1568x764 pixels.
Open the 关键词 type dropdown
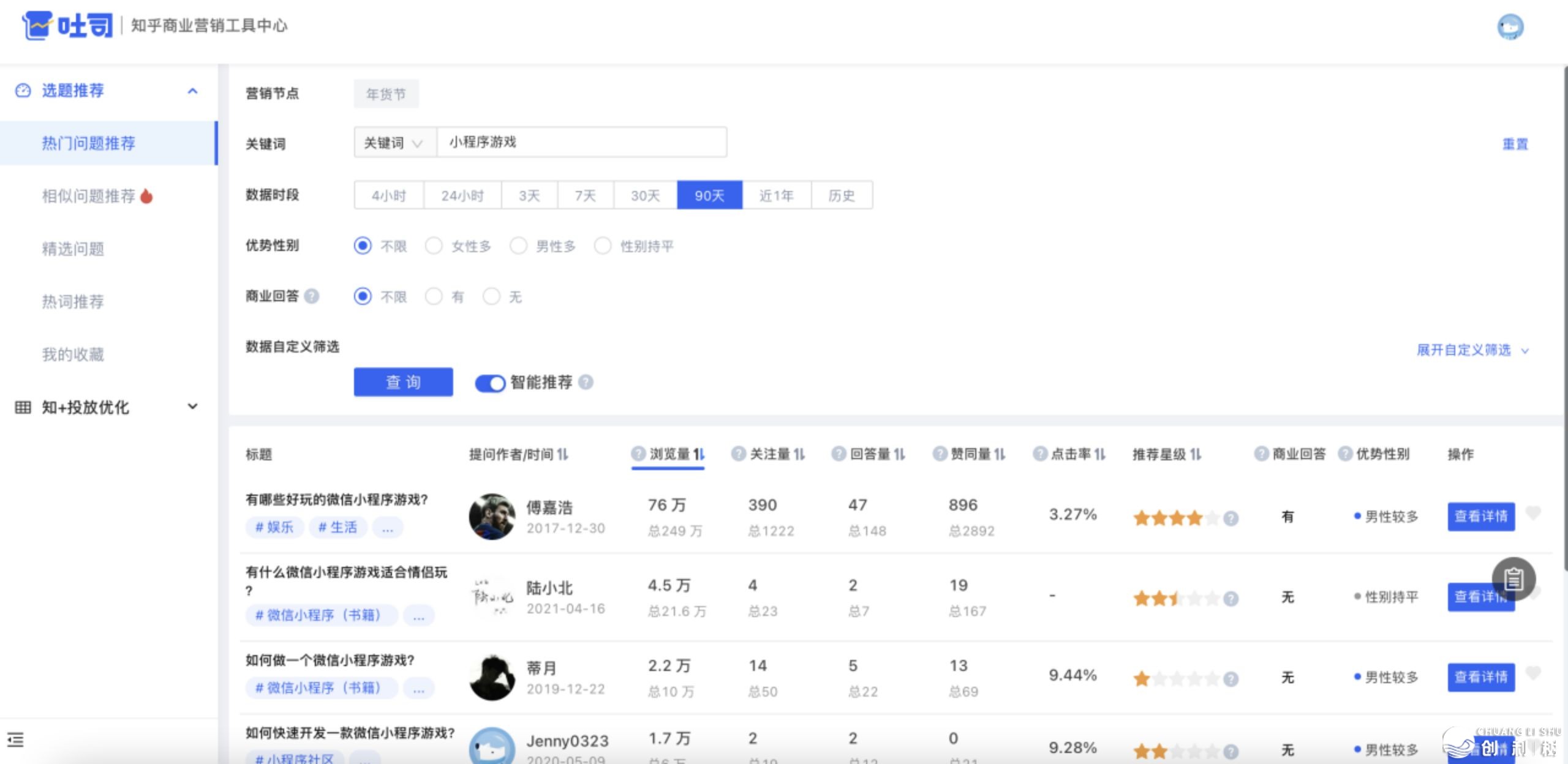click(395, 143)
